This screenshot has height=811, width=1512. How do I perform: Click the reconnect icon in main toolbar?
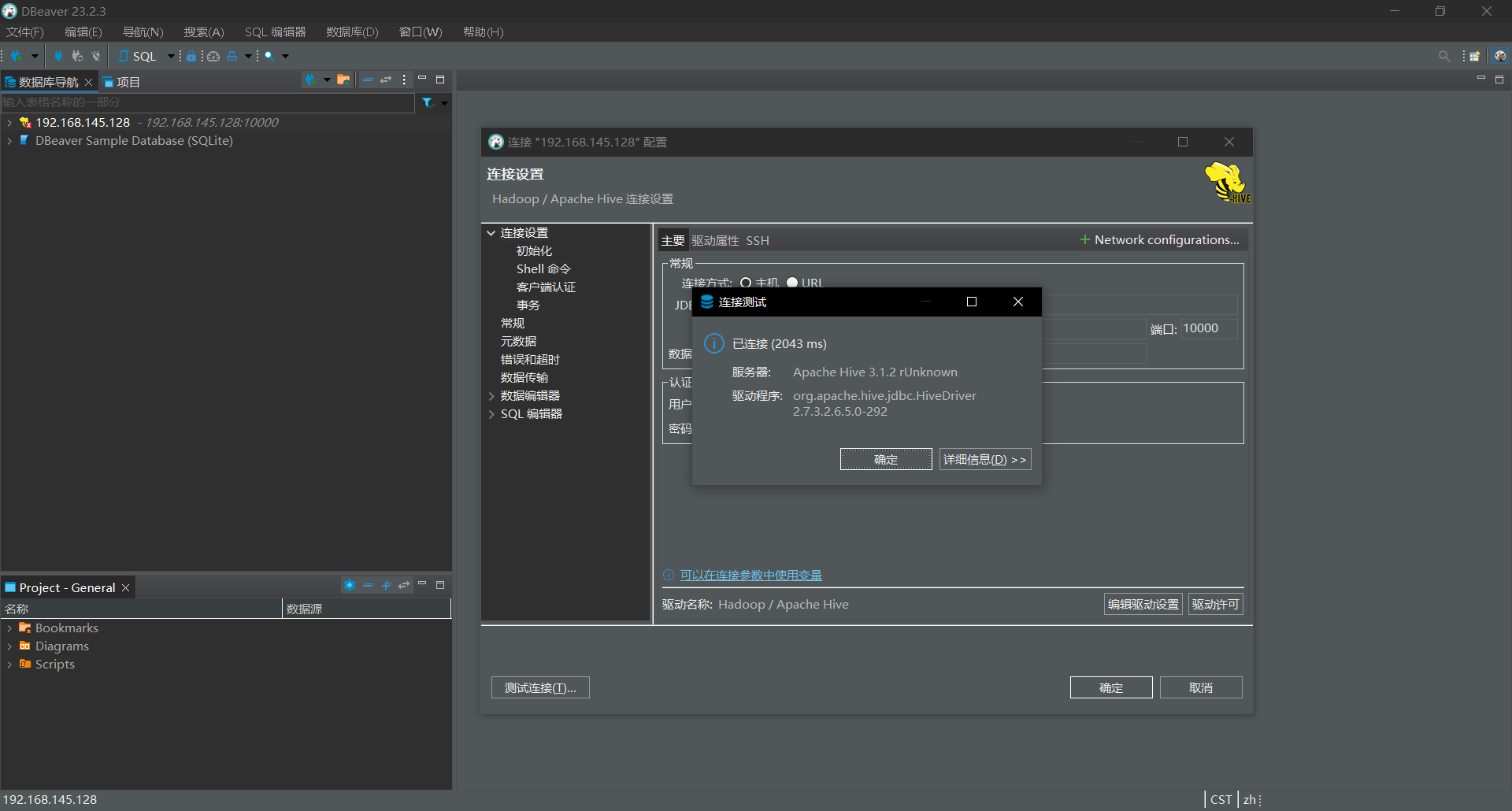click(77, 56)
